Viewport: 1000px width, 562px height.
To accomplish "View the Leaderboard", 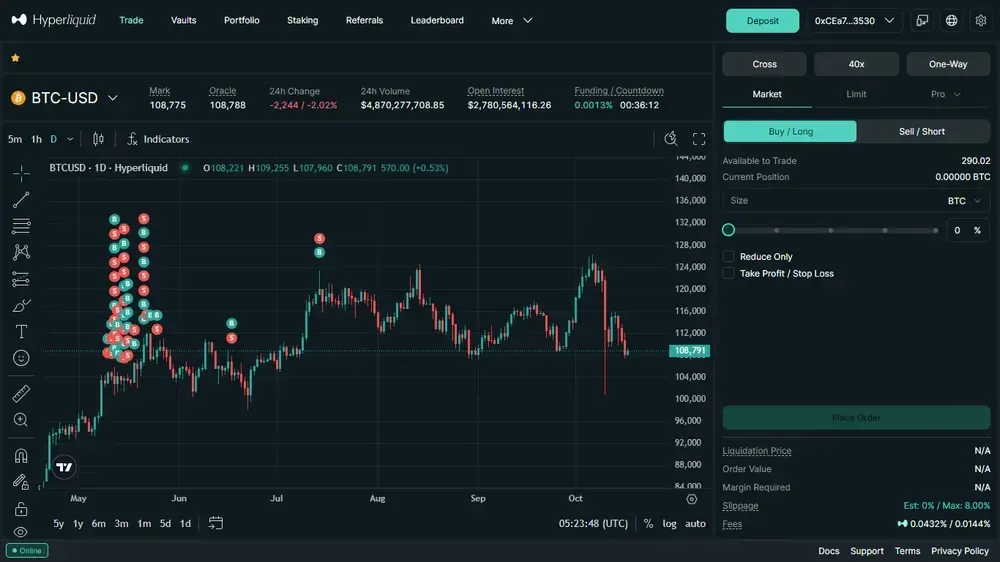I will [437, 20].
